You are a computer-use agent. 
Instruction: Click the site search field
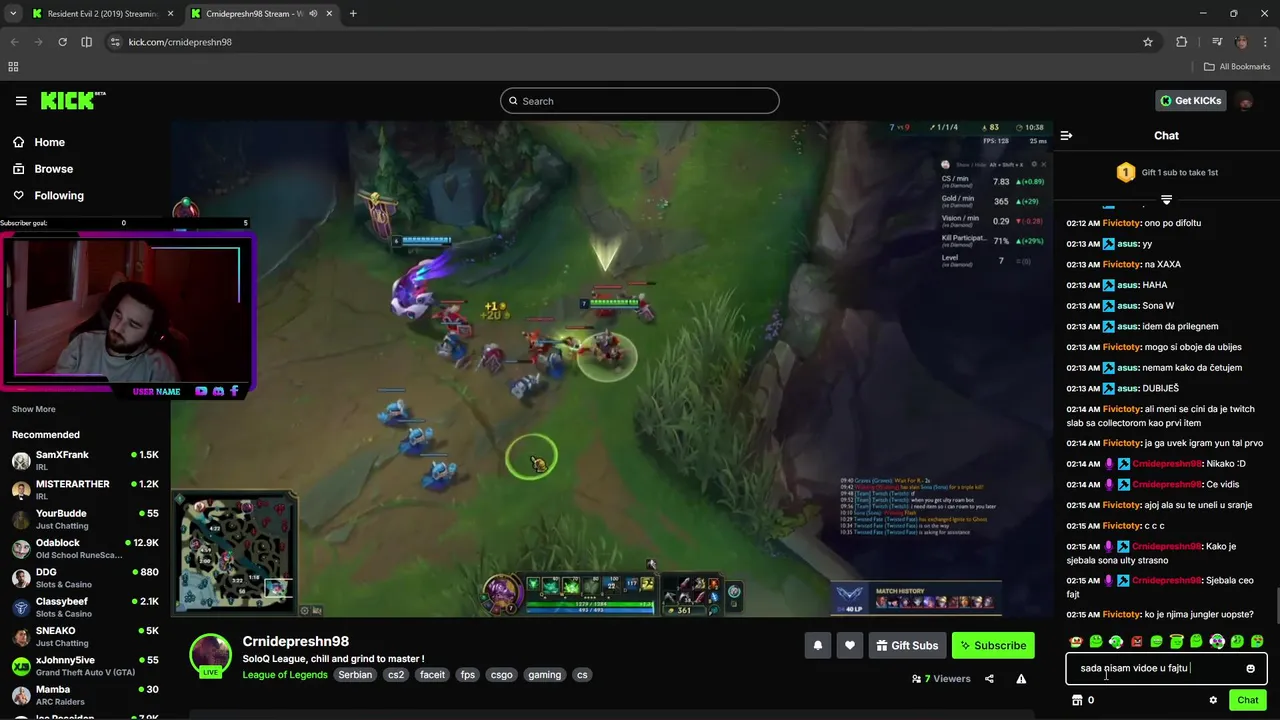tap(640, 101)
